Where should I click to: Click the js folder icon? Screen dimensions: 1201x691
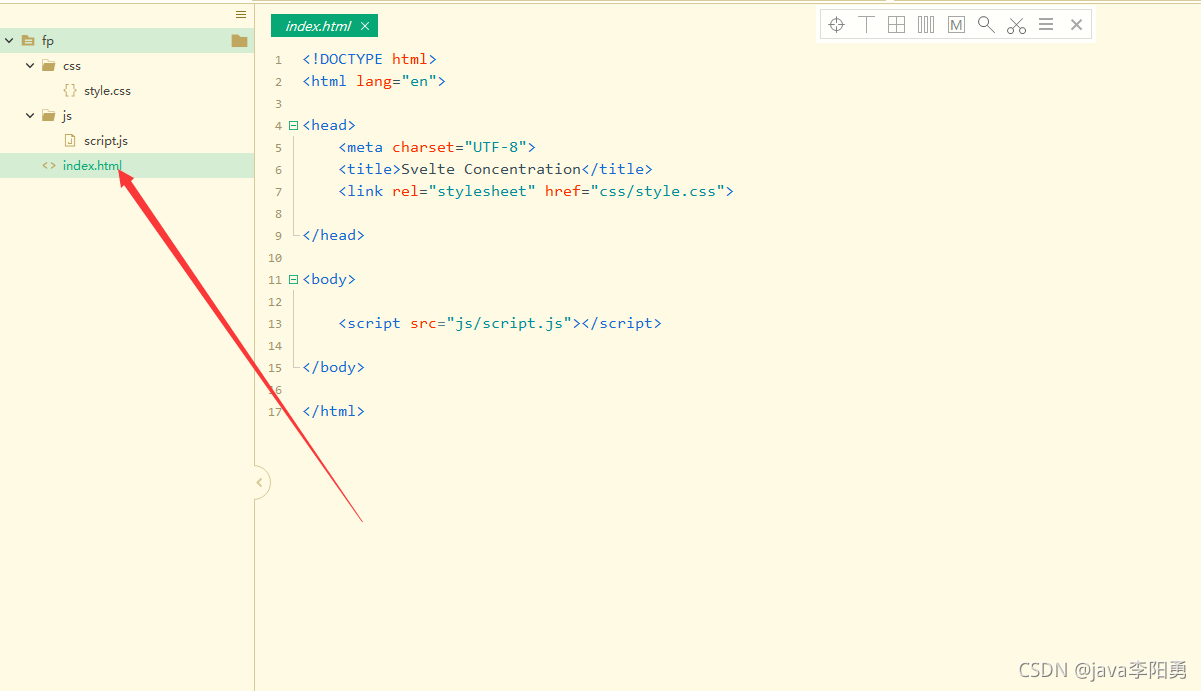(x=49, y=116)
